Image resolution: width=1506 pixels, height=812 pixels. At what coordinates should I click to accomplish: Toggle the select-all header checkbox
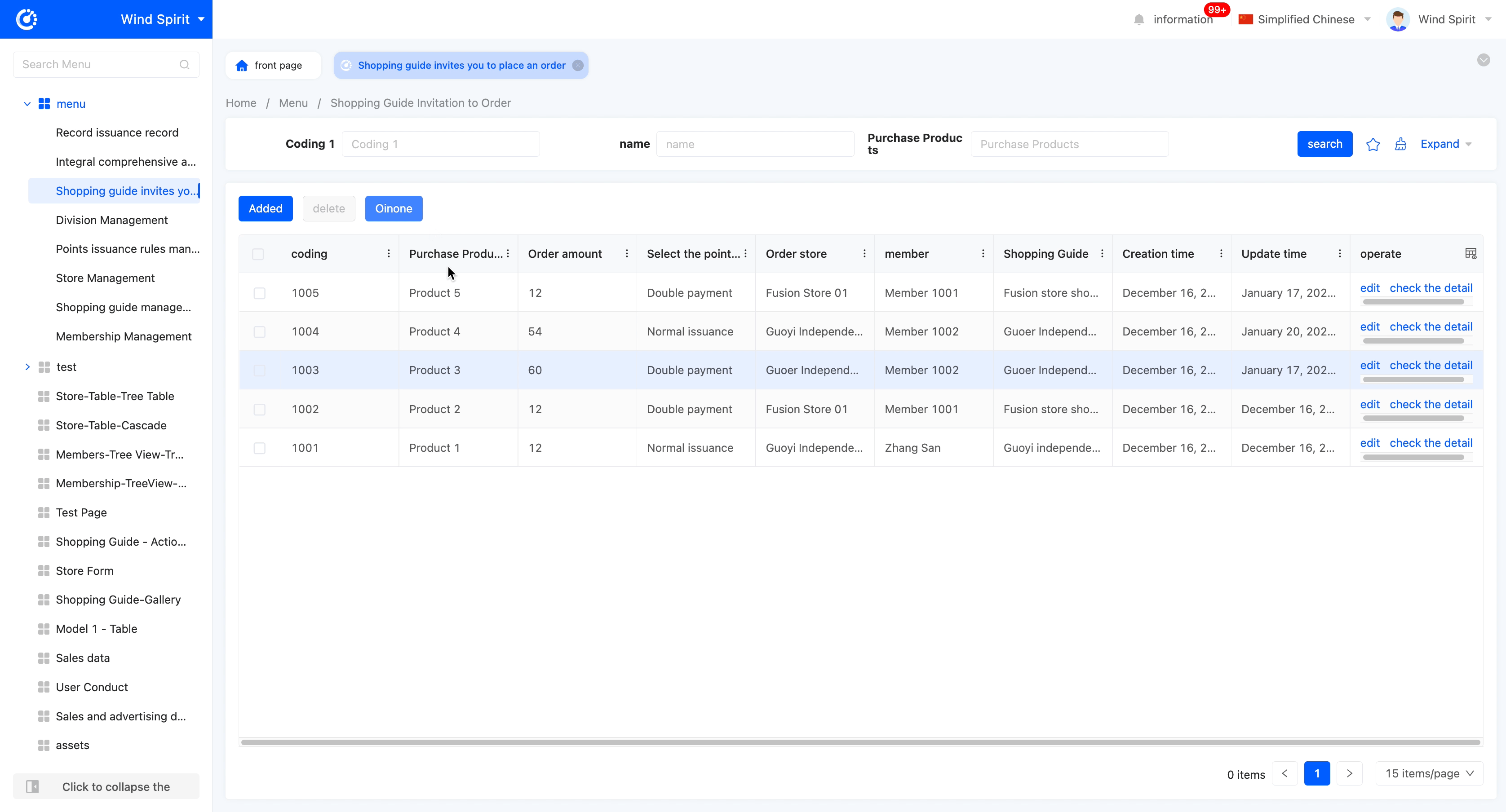(258, 254)
